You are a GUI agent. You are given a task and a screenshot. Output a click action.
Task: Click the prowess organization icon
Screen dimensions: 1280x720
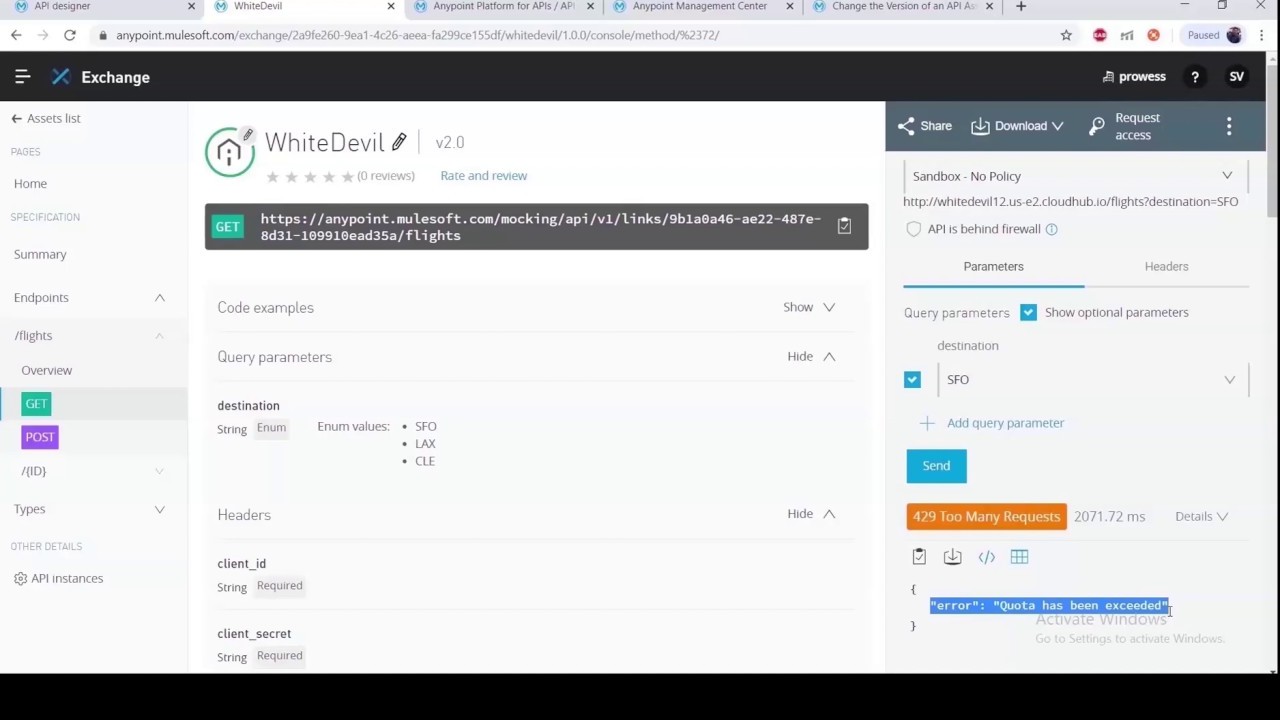click(1108, 77)
